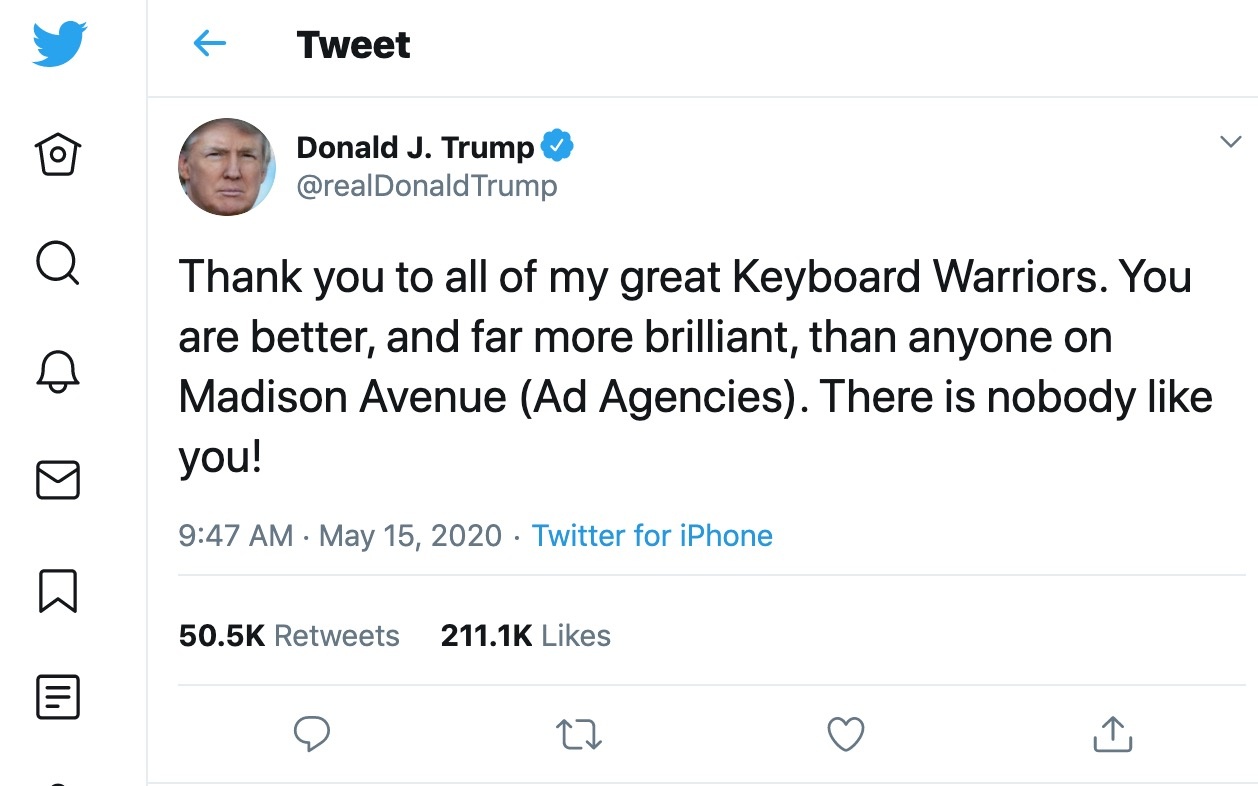Like the tweet with the heart
The width and height of the screenshot is (1258, 786).
coord(846,734)
